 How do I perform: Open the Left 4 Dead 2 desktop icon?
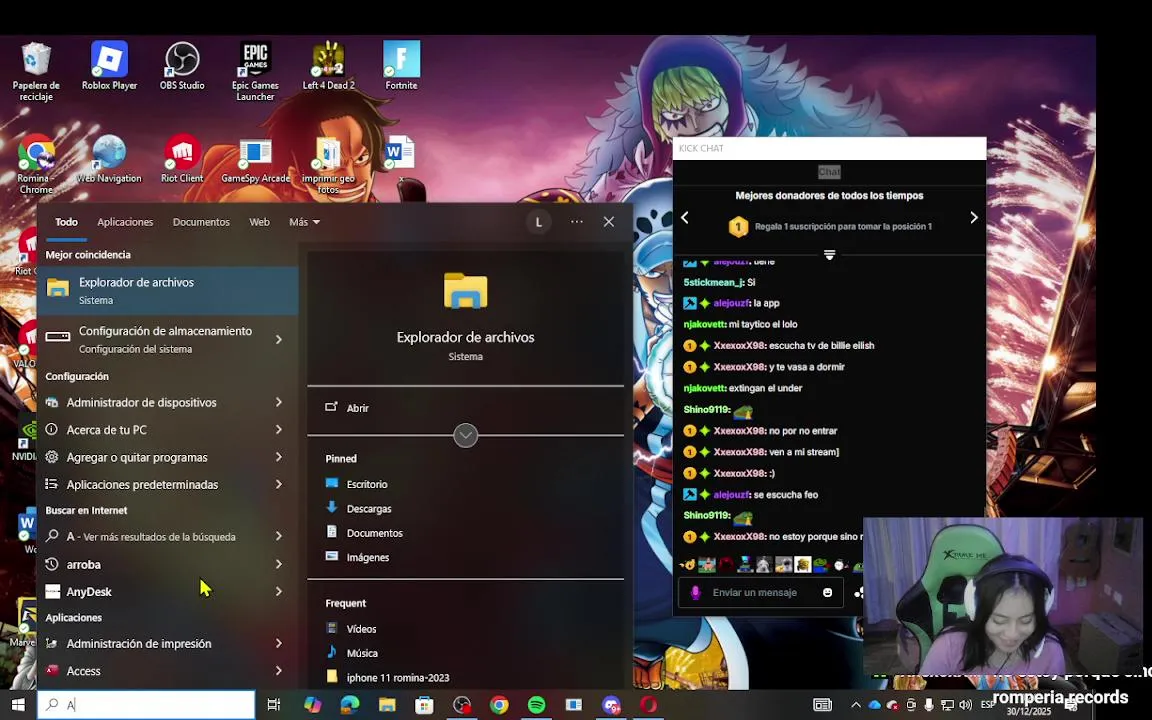(x=328, y=66)
